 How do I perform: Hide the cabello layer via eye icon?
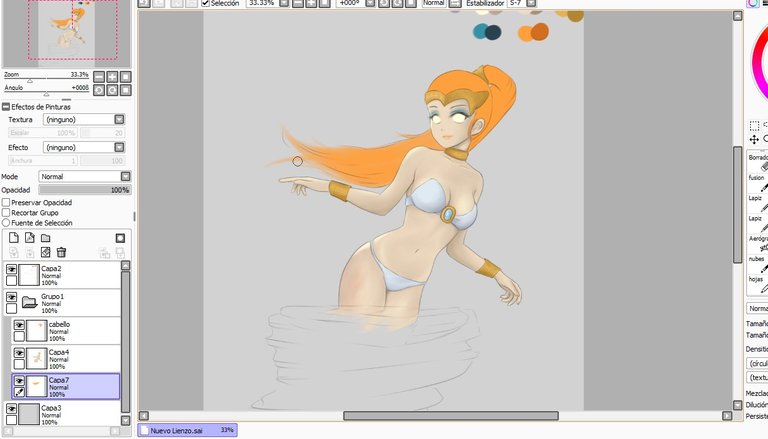click(x=19, y=325)
